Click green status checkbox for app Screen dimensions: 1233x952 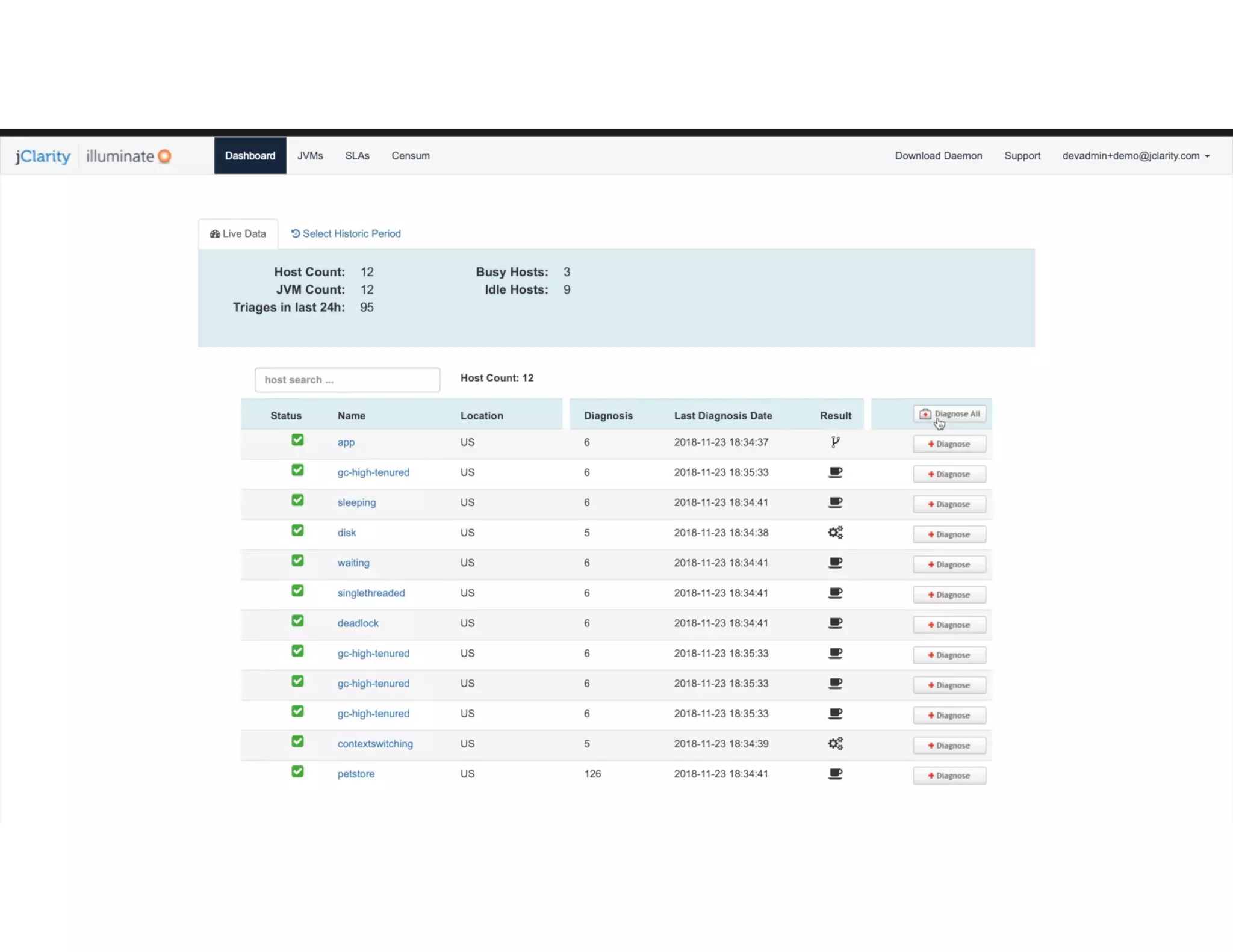[297, 440]
